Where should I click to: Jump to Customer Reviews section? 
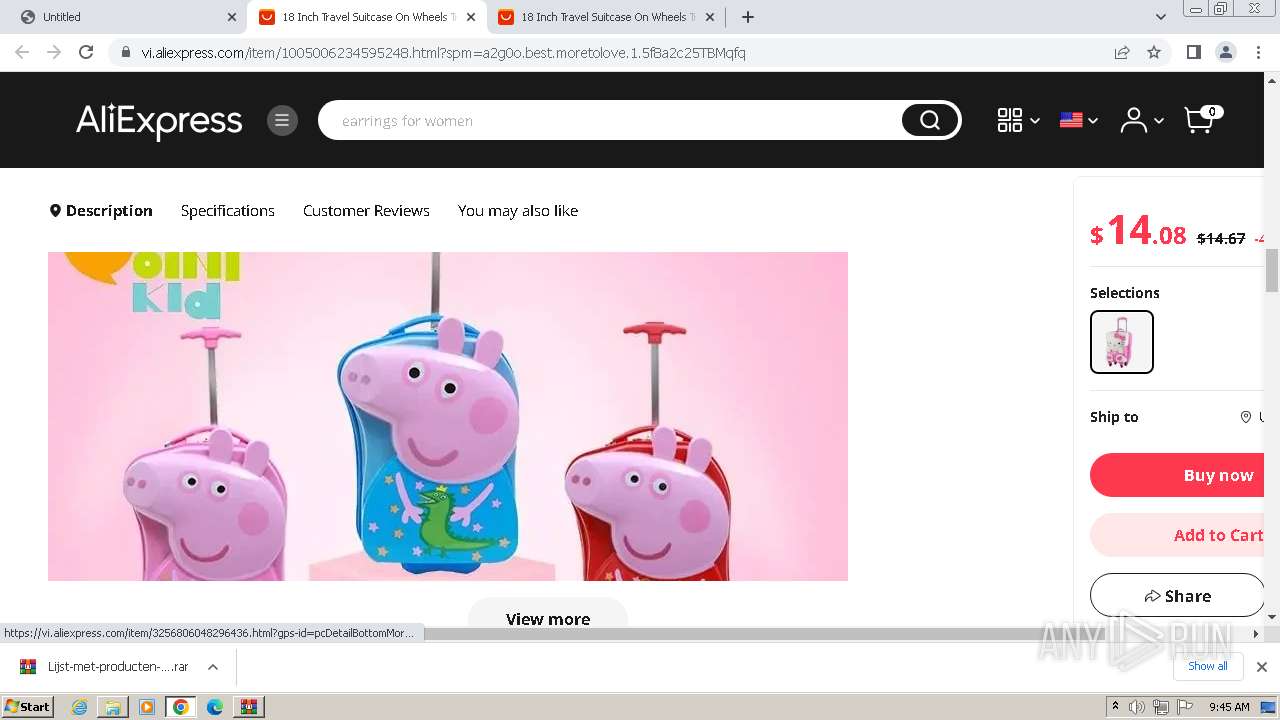tap(366, 210)
